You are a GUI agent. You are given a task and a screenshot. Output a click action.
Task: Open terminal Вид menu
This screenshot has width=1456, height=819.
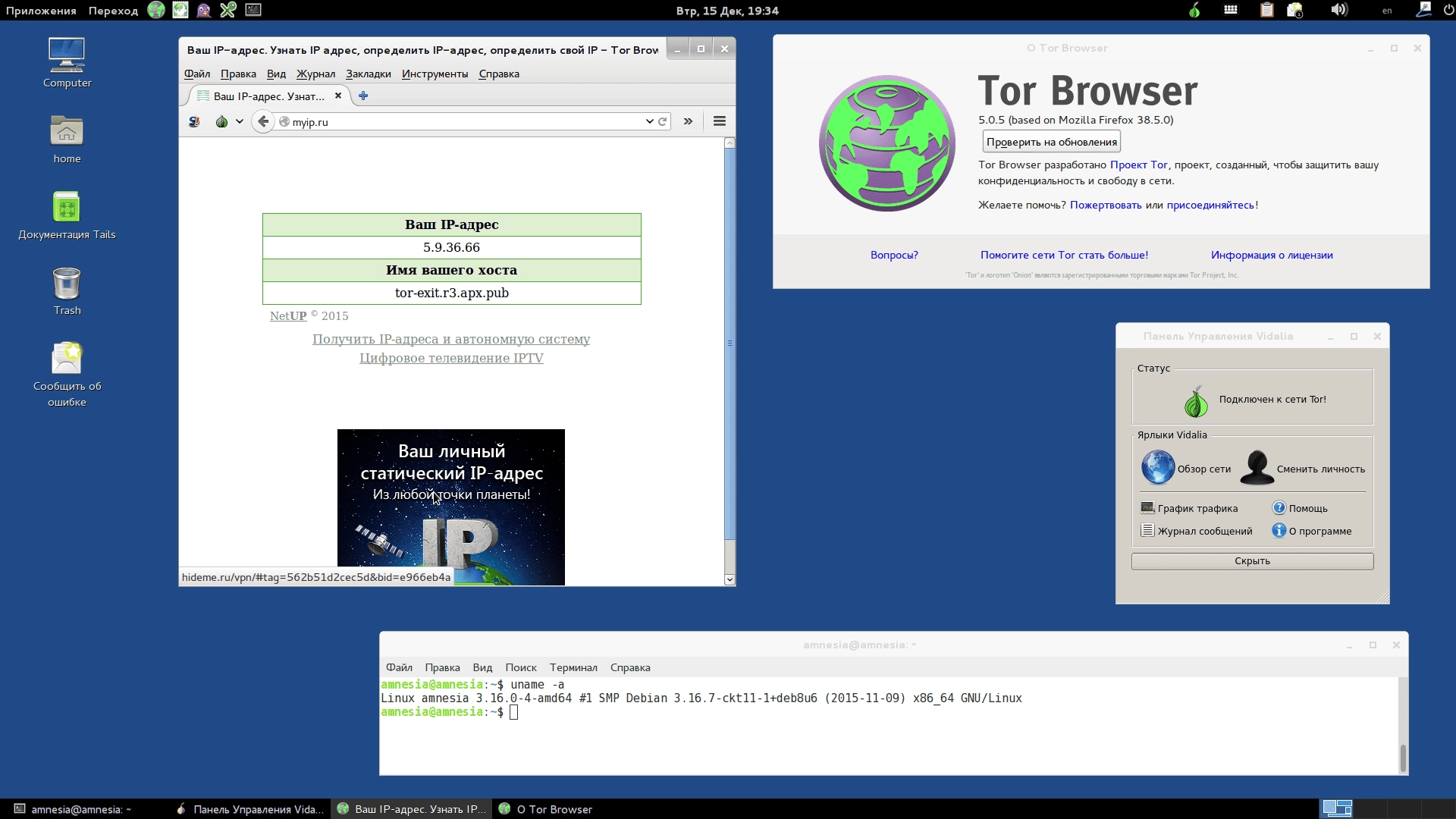(482, 667)
